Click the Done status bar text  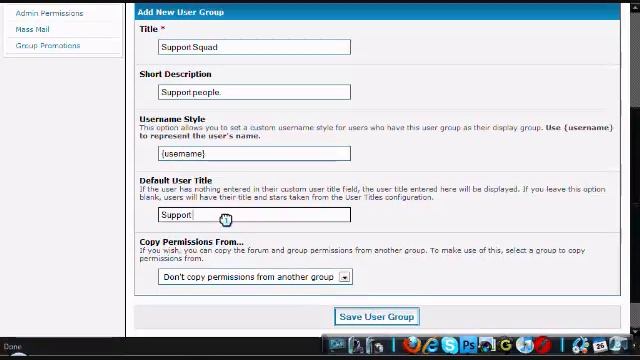tap(12, 347)
